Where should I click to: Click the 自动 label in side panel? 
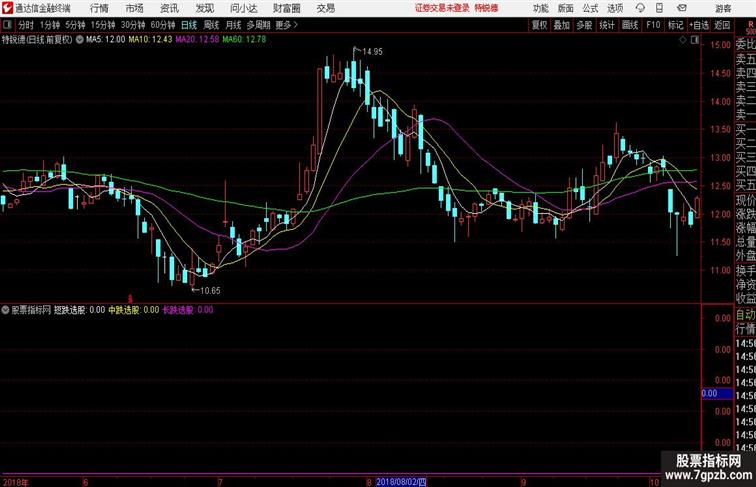pyautogui.click(x=745, y=315)
